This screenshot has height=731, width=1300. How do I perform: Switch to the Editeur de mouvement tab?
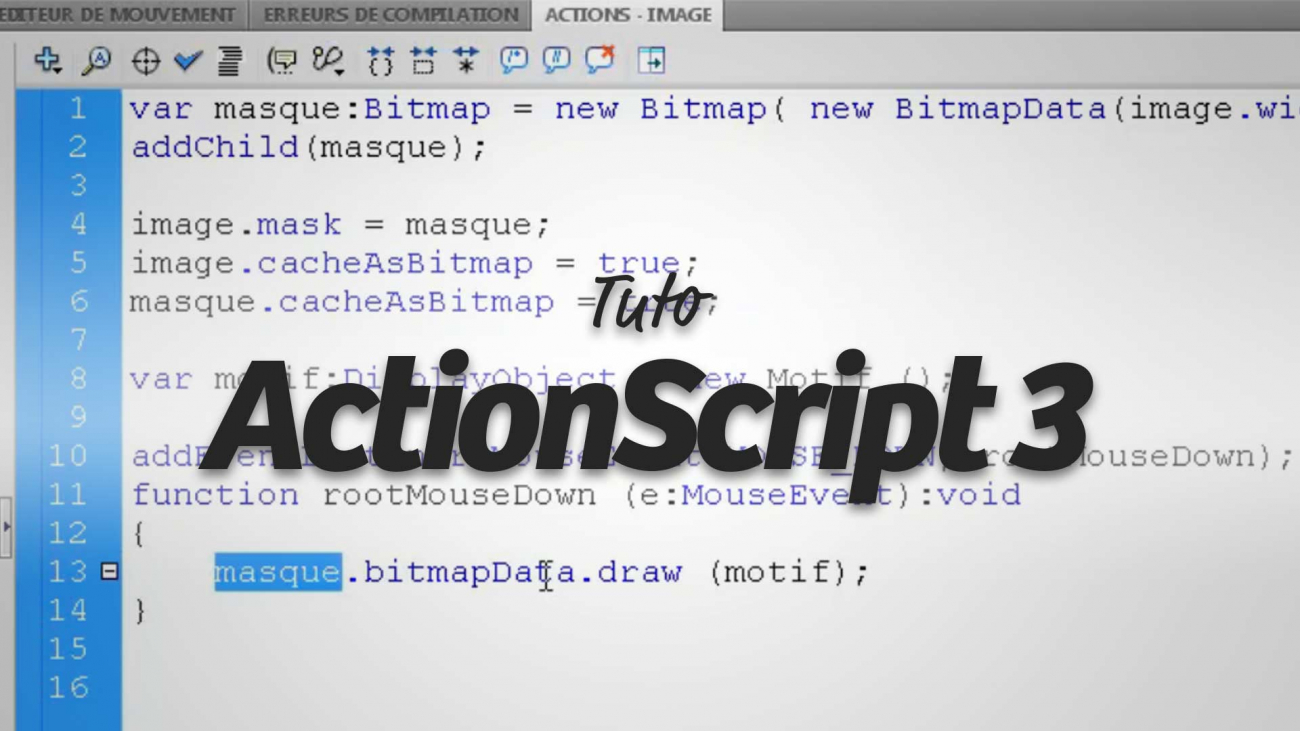click(118, 15)
